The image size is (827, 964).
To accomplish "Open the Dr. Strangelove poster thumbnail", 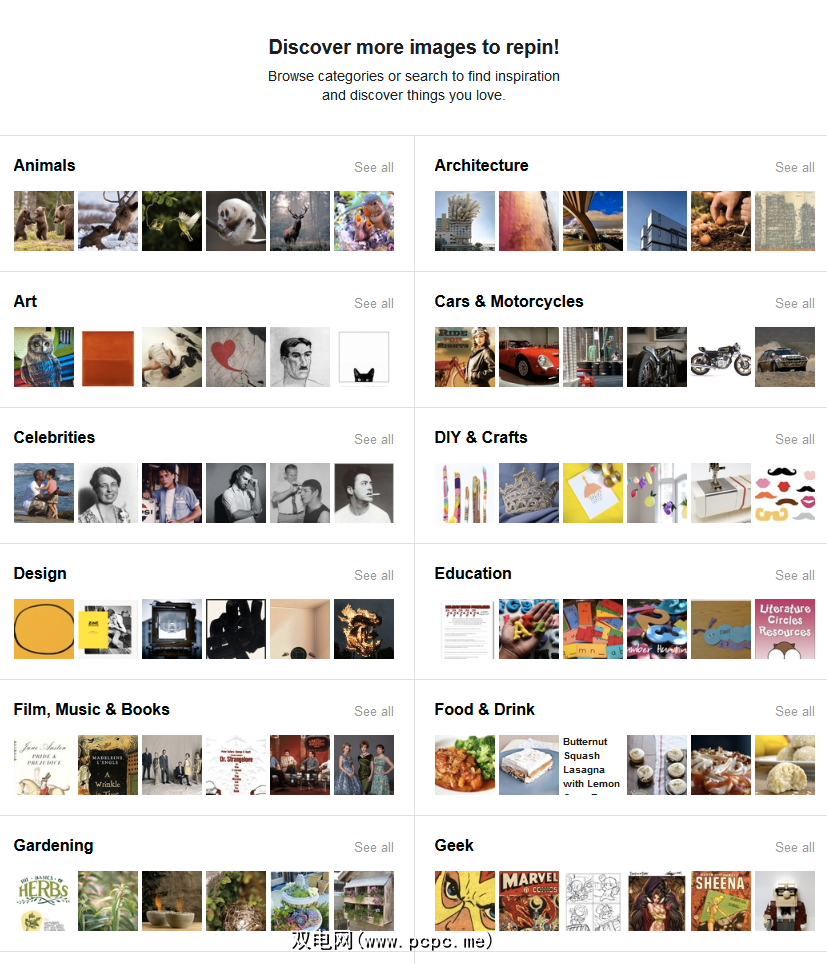I will click(x=236, y=764).
